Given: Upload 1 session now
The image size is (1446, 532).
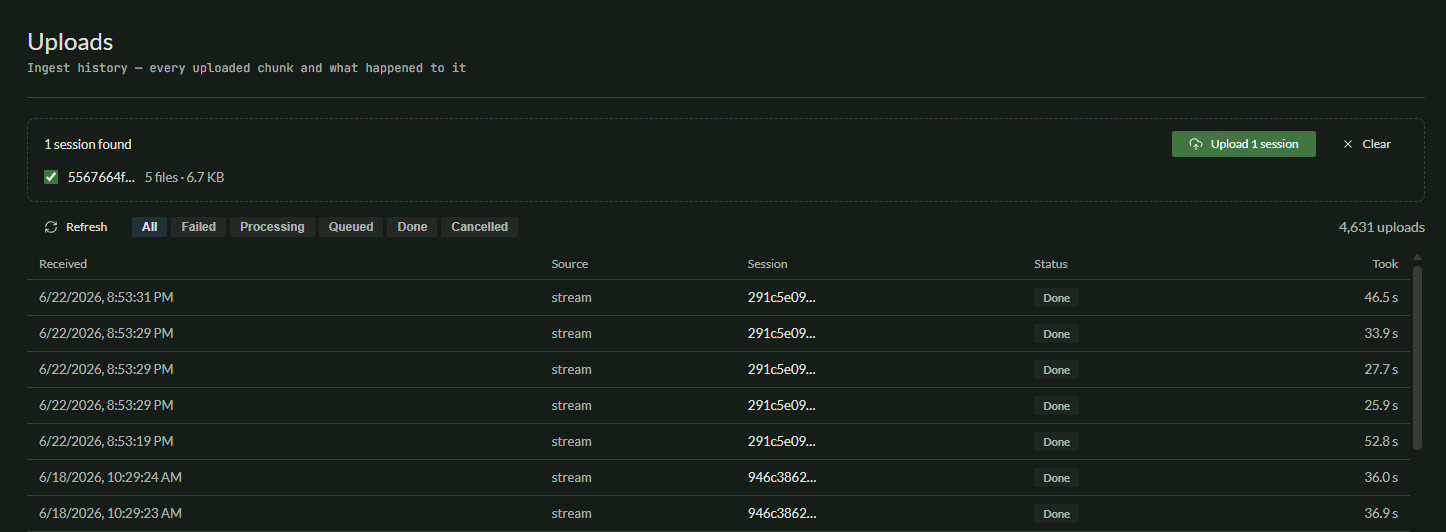Looking at the screenshot, I should (x=1244, y=144).
